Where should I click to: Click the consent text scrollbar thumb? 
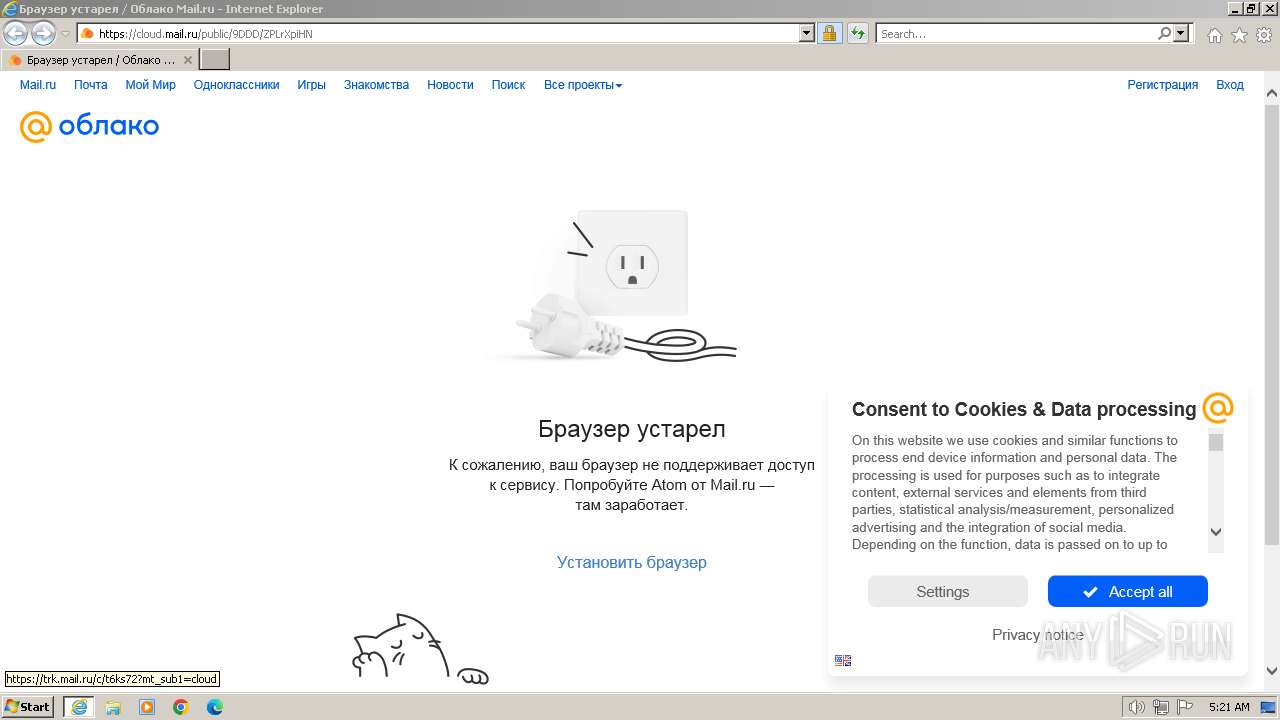[x=1215, y=442]
